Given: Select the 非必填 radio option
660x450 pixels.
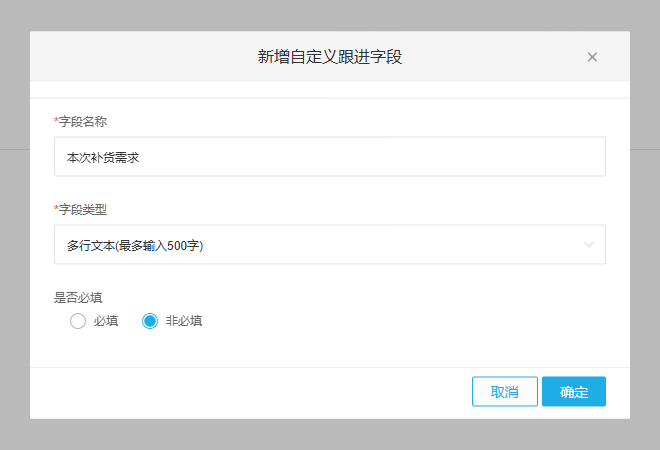Looking at the screenshot, I should click(x=150, y=321).
